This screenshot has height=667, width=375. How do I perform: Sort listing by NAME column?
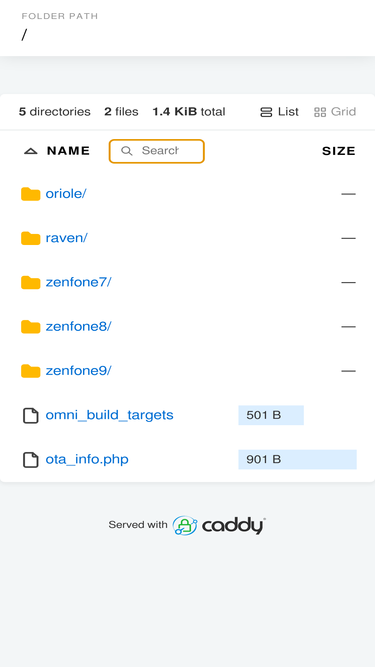68,151
